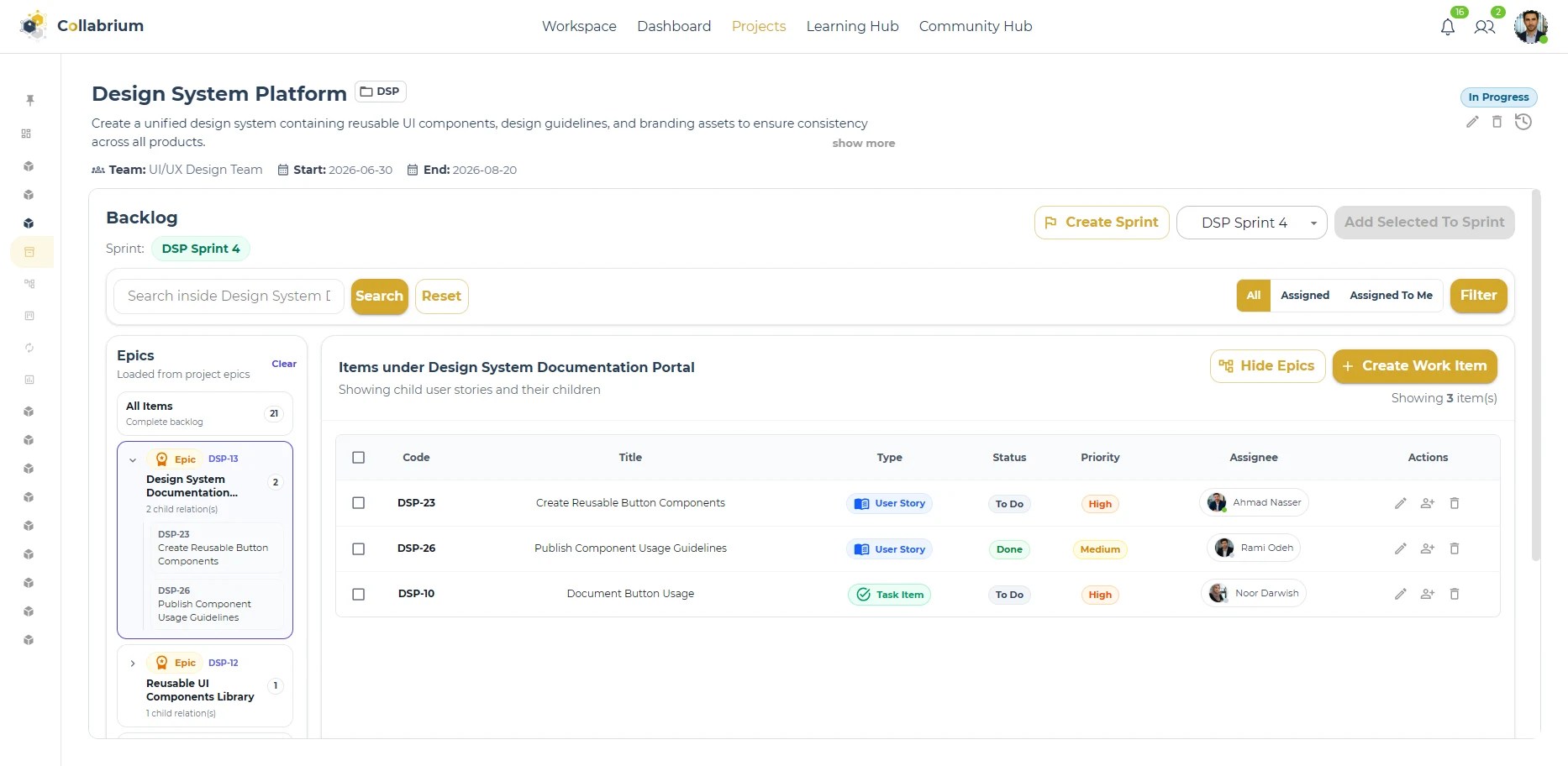Reset the backlog search

pos(442,296)
